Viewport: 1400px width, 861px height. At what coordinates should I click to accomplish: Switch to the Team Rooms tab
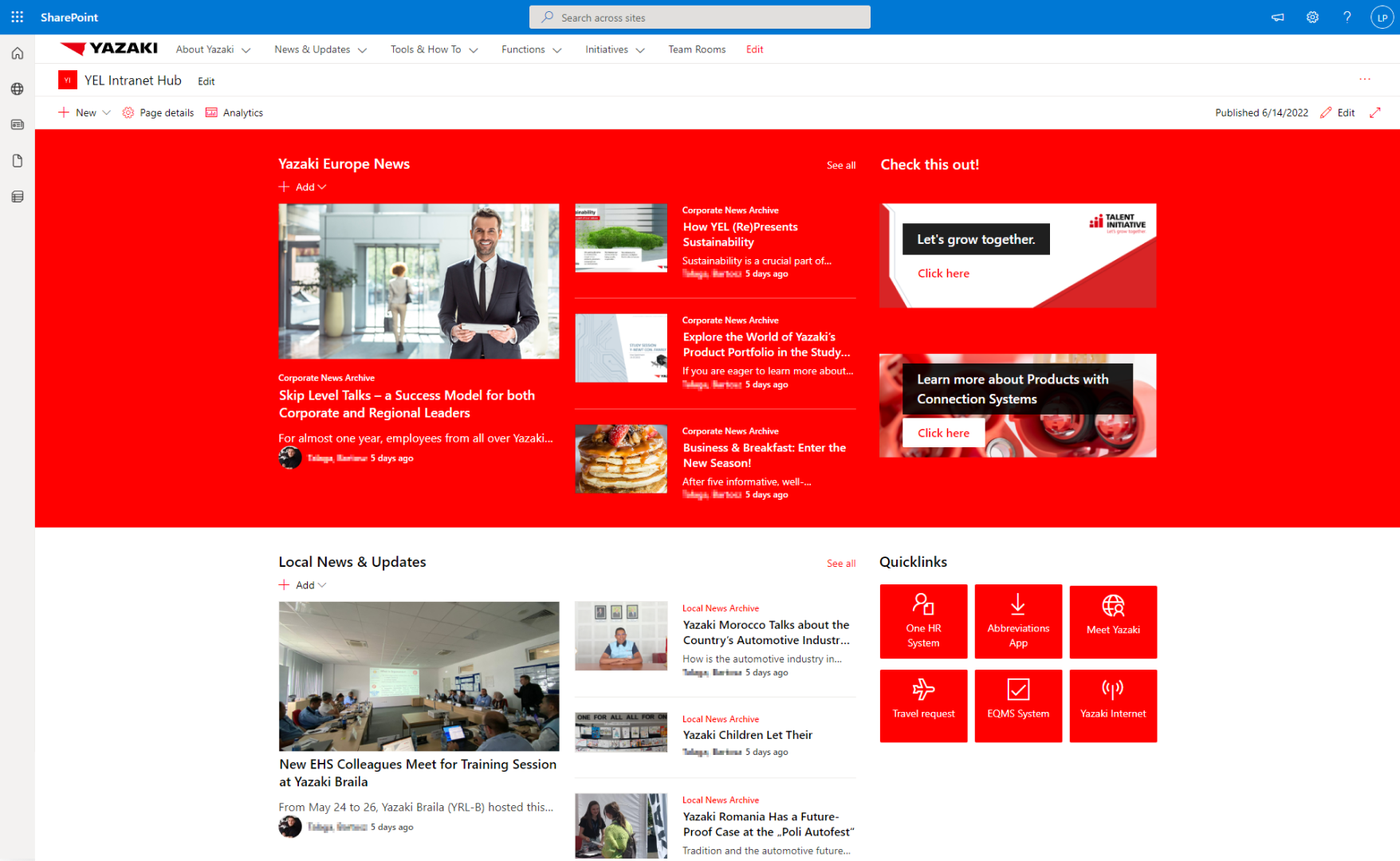pyautogui.click(x=697, y=49)
